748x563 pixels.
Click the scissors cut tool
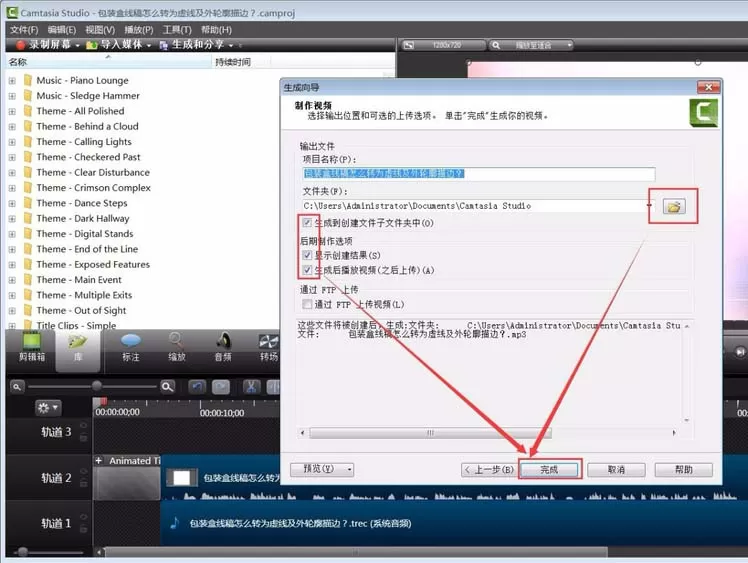point(251,386)
